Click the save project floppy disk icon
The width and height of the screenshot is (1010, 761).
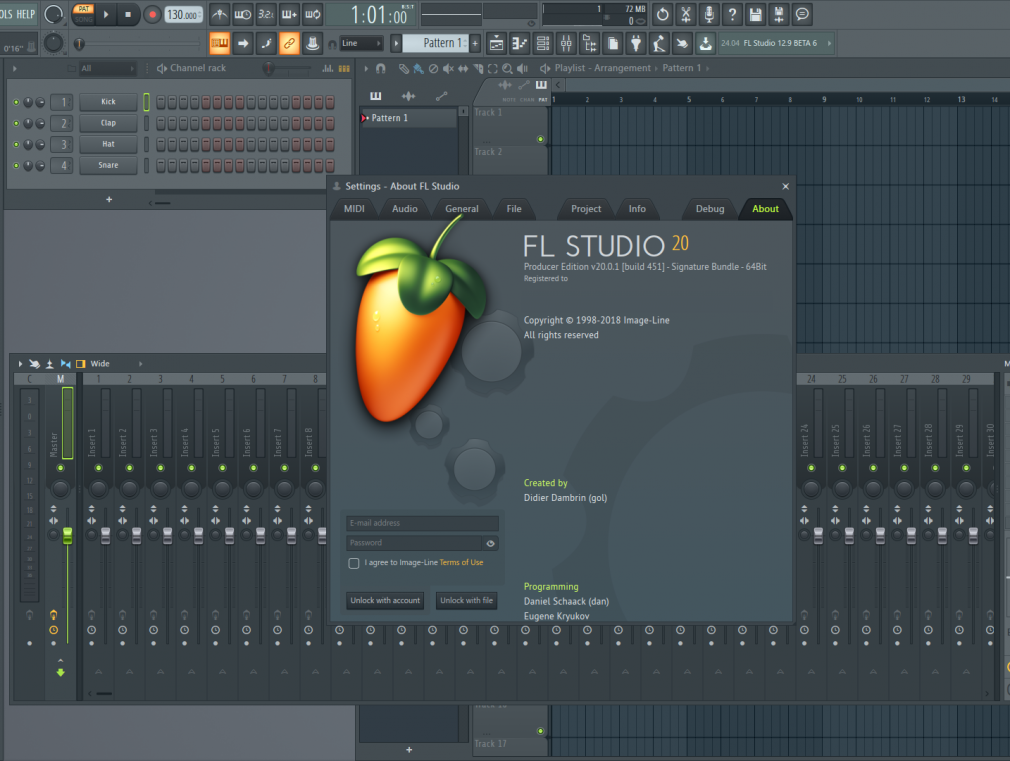pyautogui.click(x=756, y=14)
